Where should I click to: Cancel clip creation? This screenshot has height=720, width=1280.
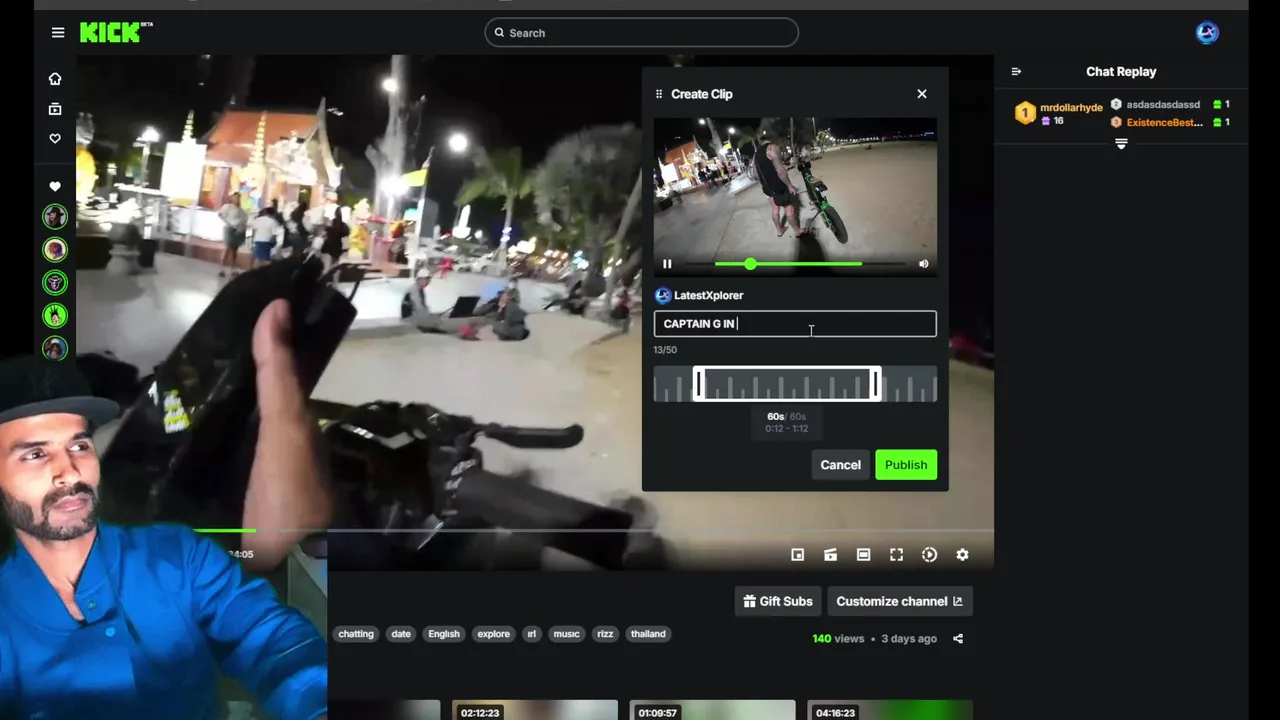point(840,465)
